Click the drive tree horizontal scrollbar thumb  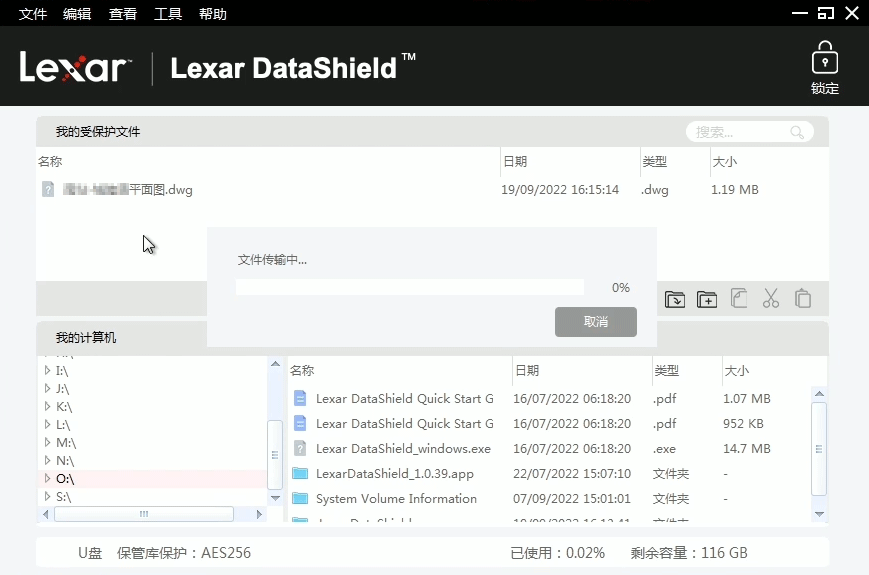[x=144, y=514]
